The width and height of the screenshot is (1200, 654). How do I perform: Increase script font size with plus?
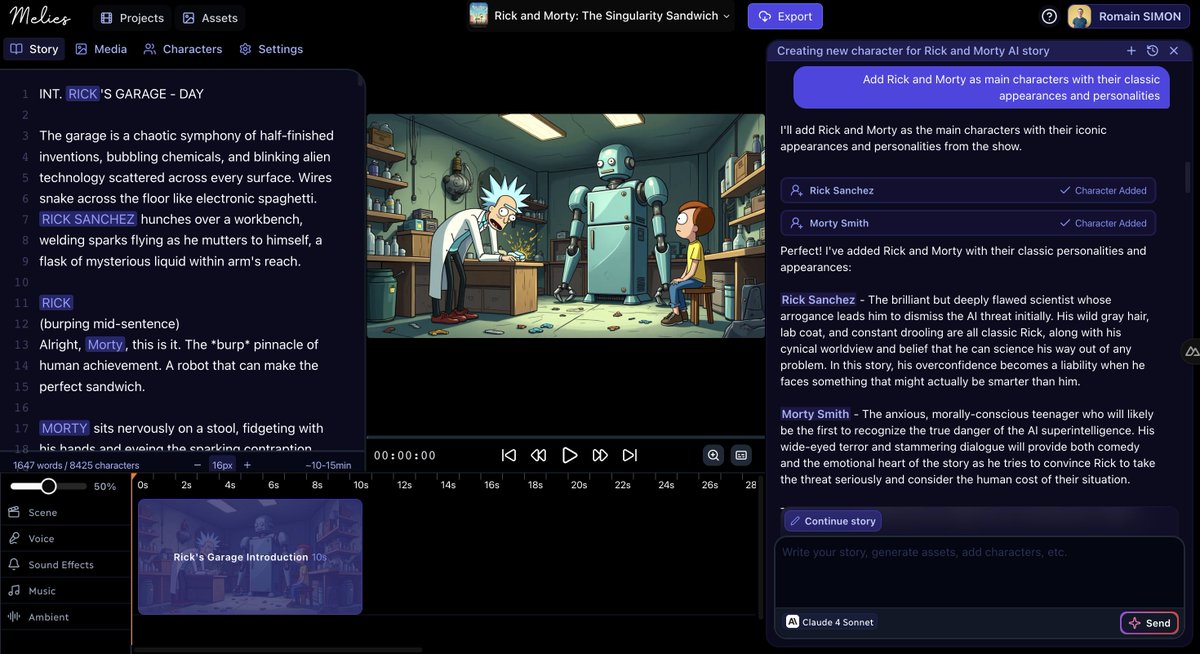coord(247,465)
